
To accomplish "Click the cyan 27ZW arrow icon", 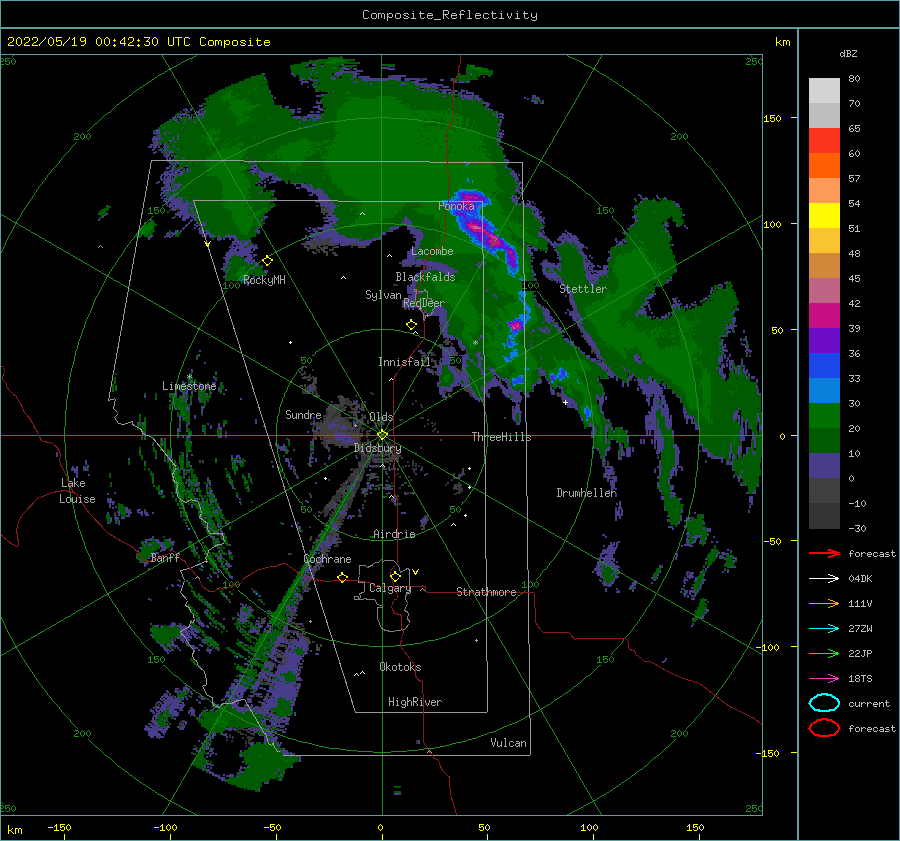I will [x=824, y=629].
